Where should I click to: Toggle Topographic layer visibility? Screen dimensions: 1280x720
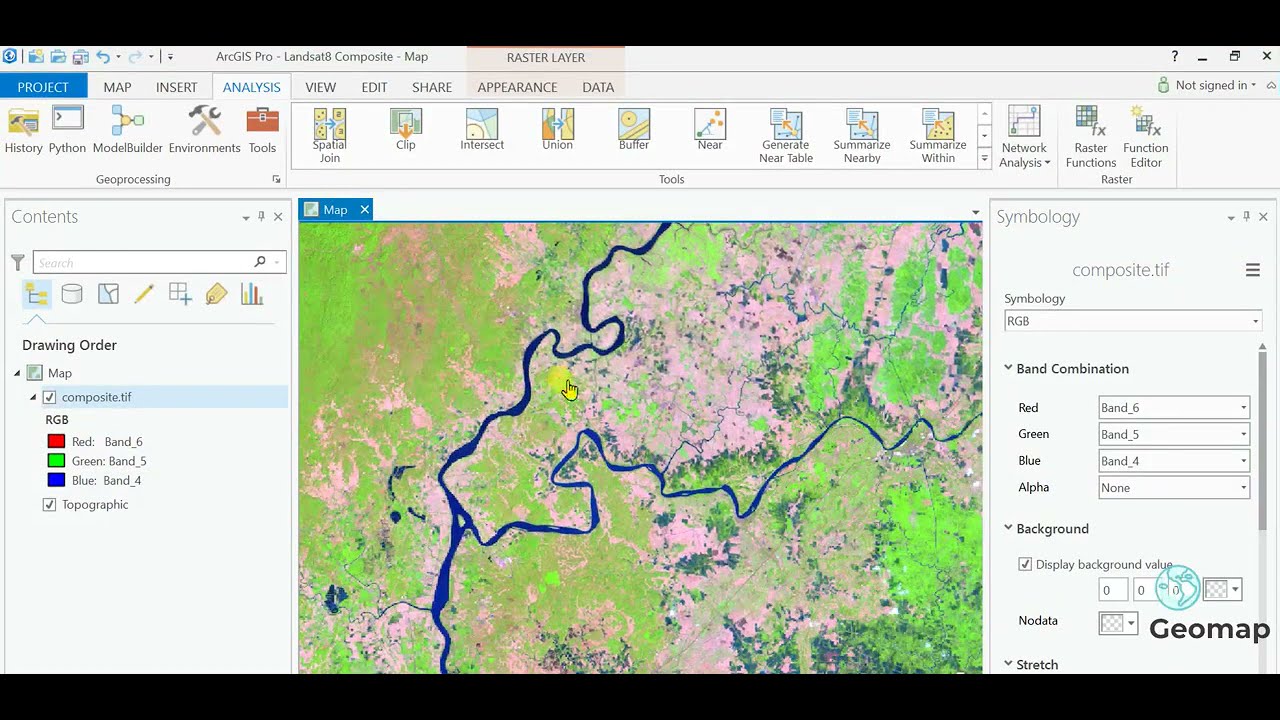click(x=49, y=505)
